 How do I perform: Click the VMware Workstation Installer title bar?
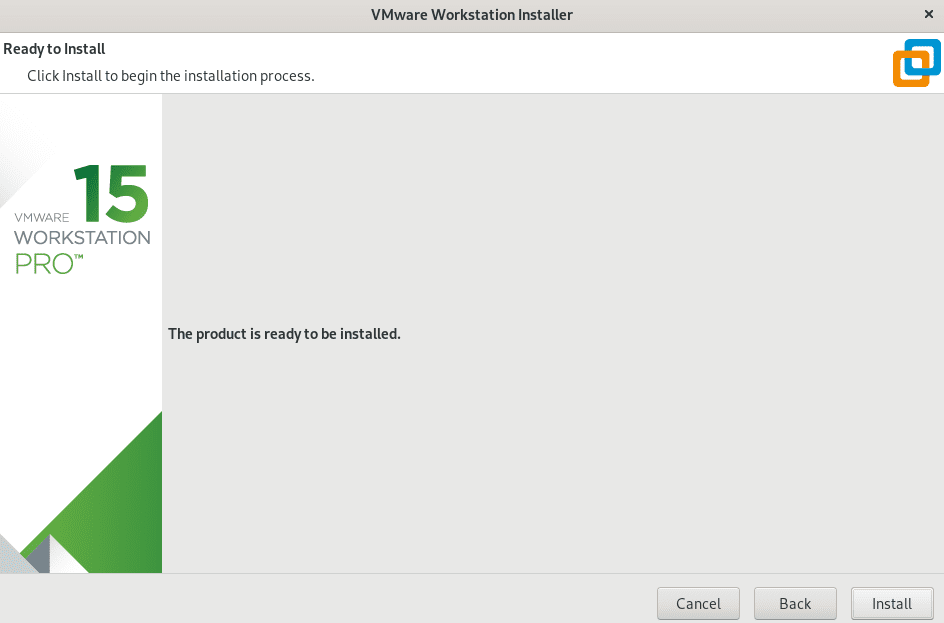(471, 14)
